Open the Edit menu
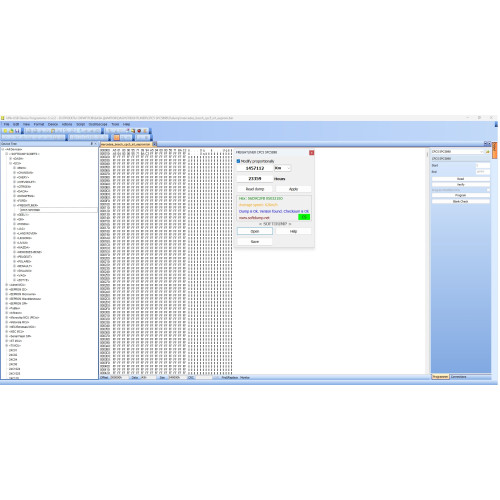The height and width of the screenshot is (500, 500). [16, 124]
